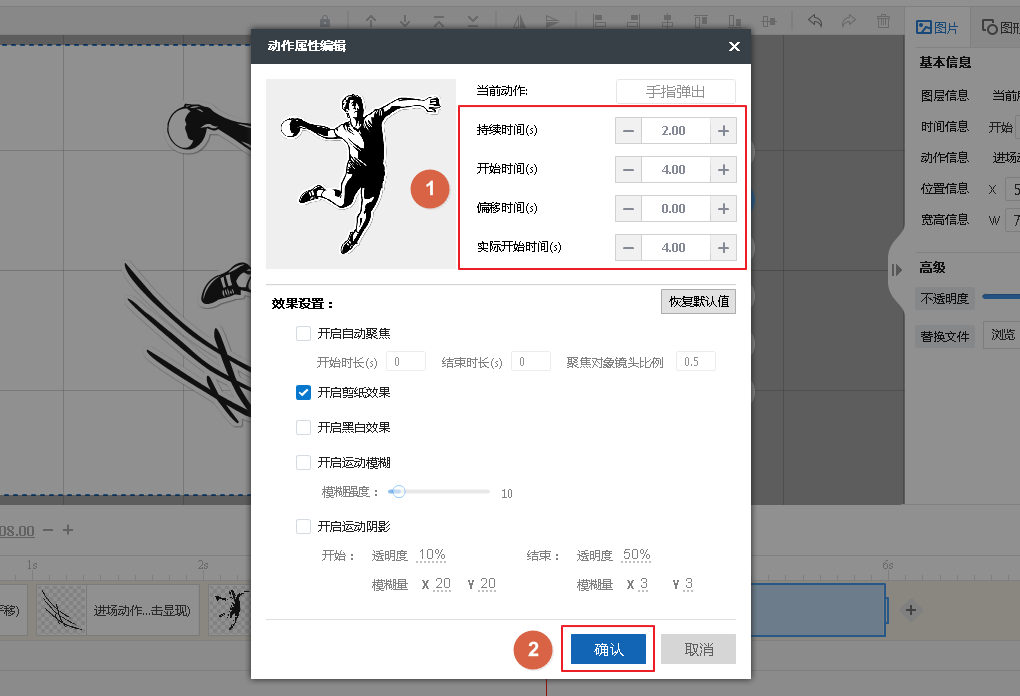Uncheck the 开启剪纸效果 checkbox

pyautogui.click(x=303, y=392)
